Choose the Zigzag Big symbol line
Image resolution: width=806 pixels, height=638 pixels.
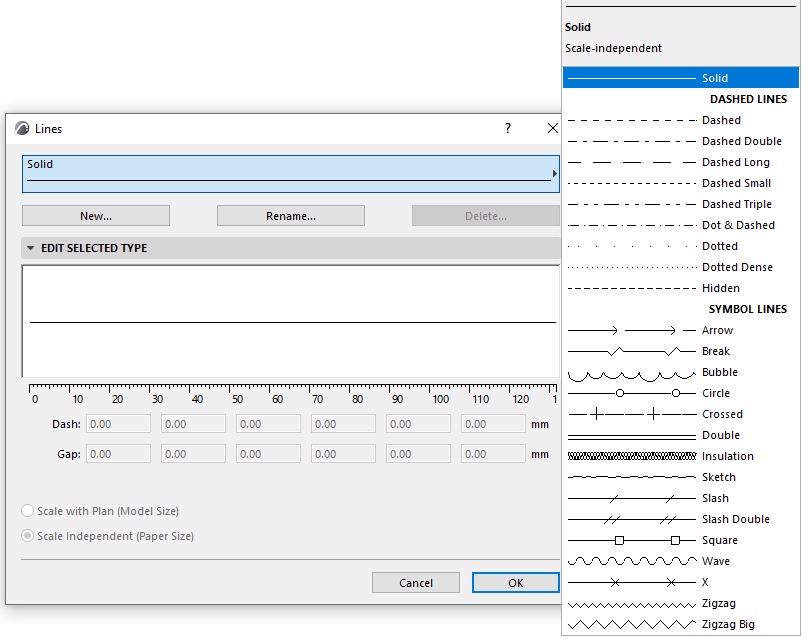[681, 625]
